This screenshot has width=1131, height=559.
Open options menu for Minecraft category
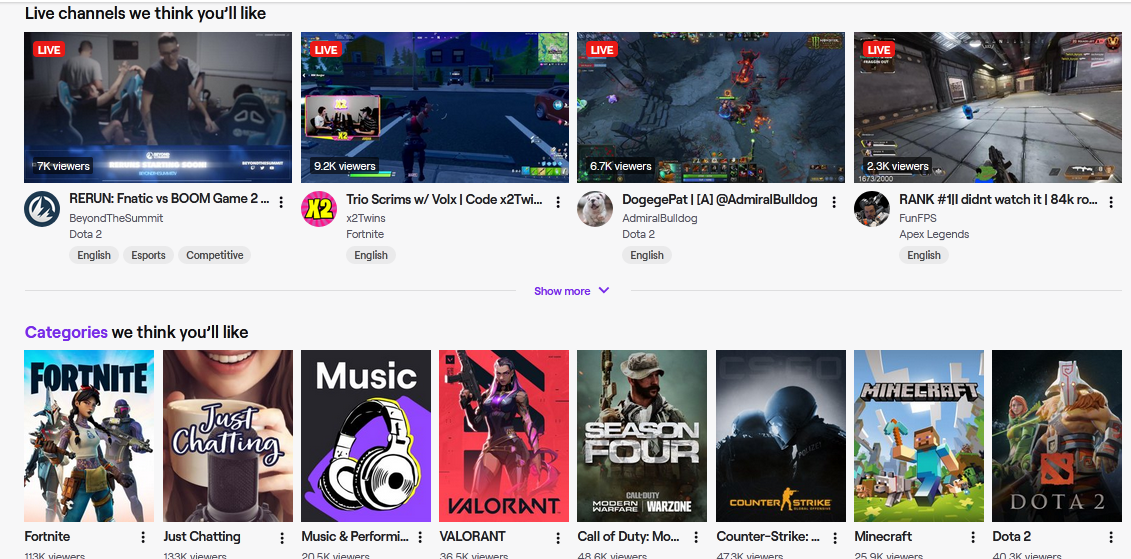pos(973,537)
